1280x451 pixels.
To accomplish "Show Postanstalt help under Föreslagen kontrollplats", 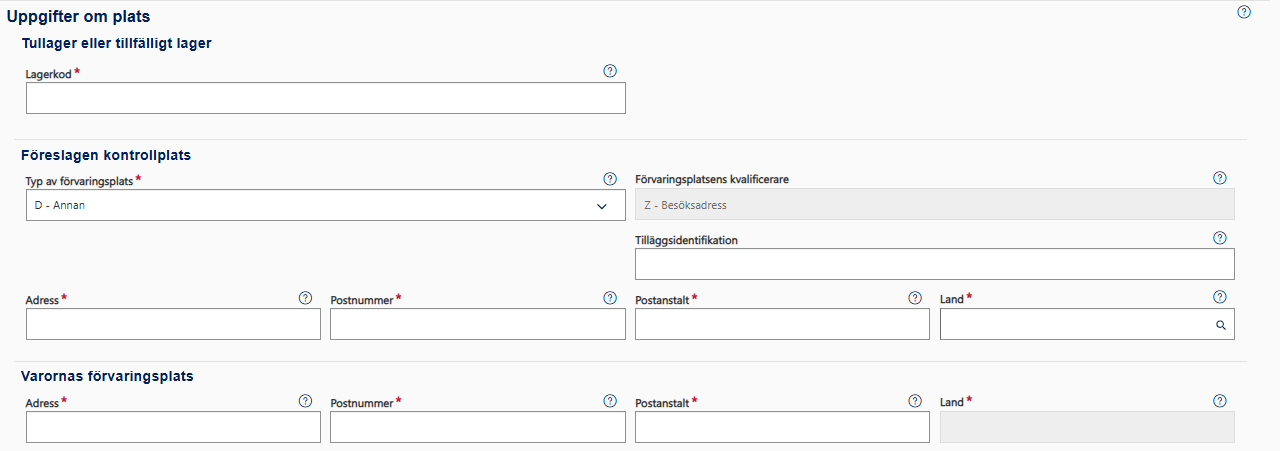I will click(x=914, y=298).
